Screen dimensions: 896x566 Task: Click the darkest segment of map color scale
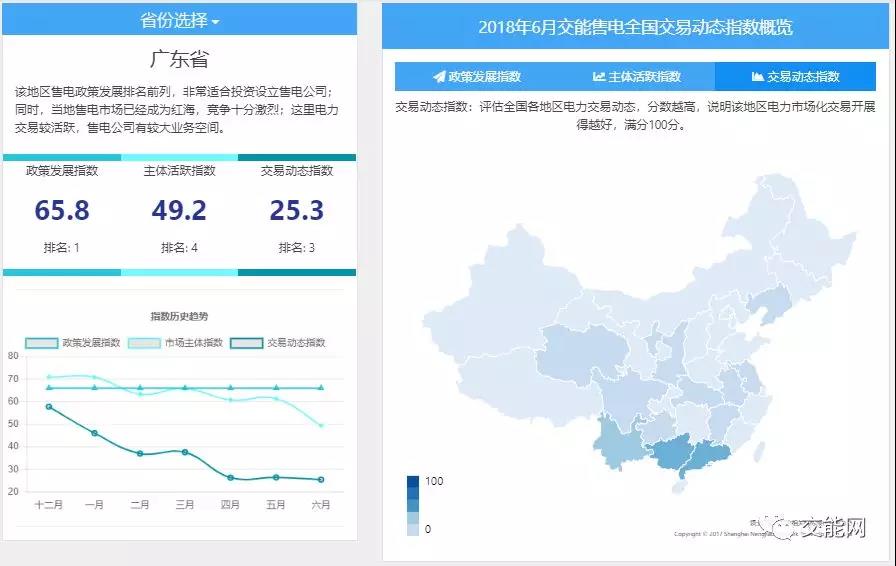point(413,482)
